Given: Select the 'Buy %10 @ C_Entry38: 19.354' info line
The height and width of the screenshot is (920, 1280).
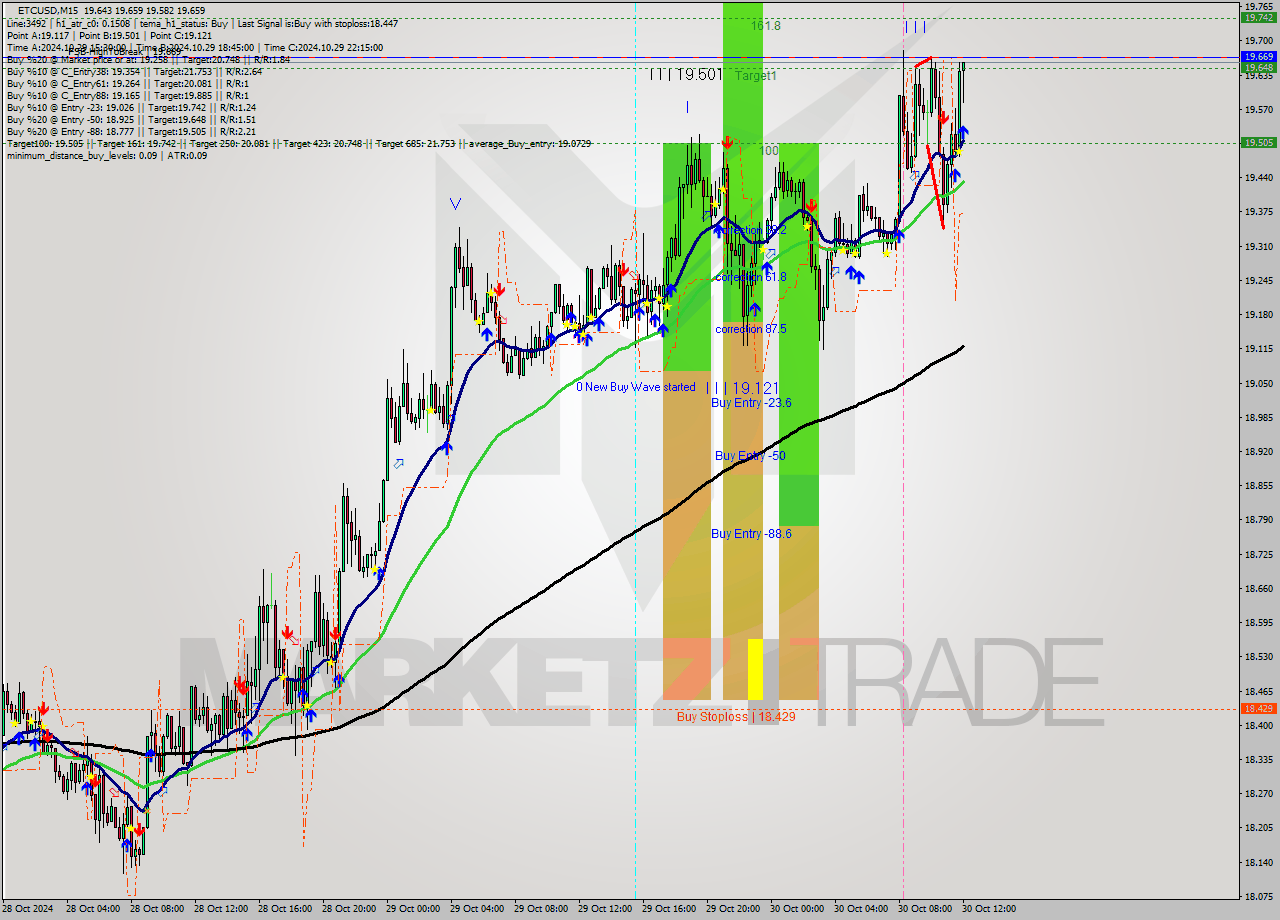Looking at the screenshot, I should (x=135, y=72).
